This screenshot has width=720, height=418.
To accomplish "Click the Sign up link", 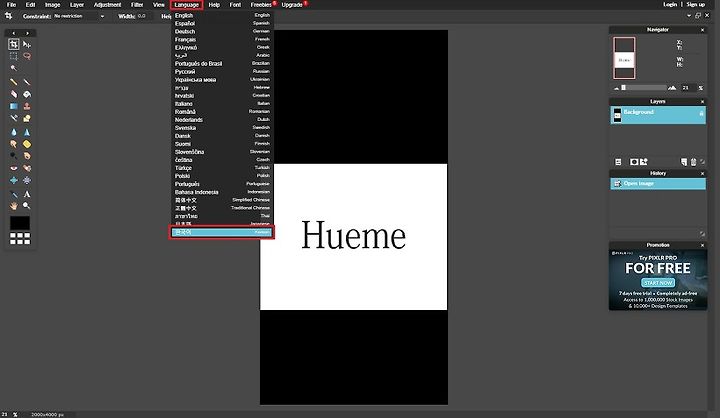I will click(x=696, y=4).
